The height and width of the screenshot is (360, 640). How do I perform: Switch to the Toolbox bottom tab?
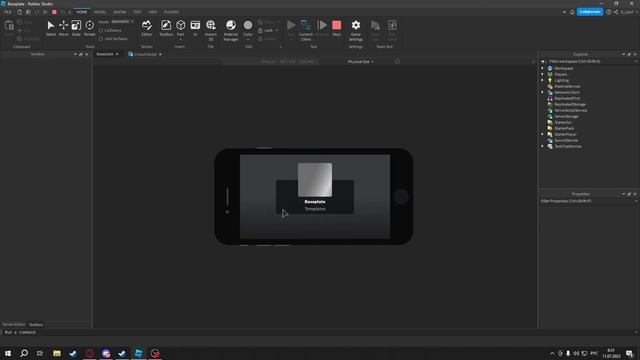pyautogui.click(x=36, y=324)
